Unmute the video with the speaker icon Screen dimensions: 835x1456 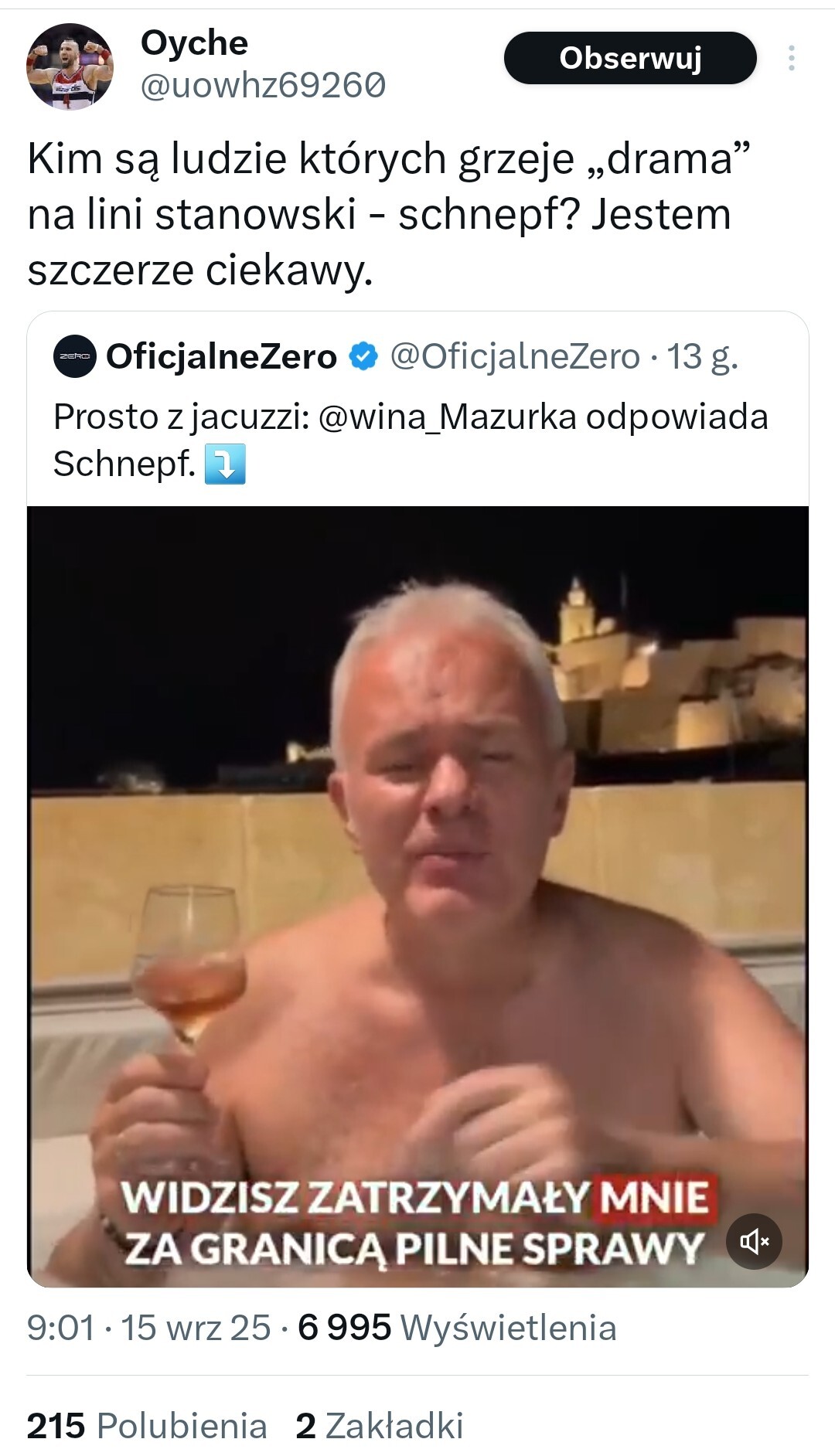coord(754,1241)
